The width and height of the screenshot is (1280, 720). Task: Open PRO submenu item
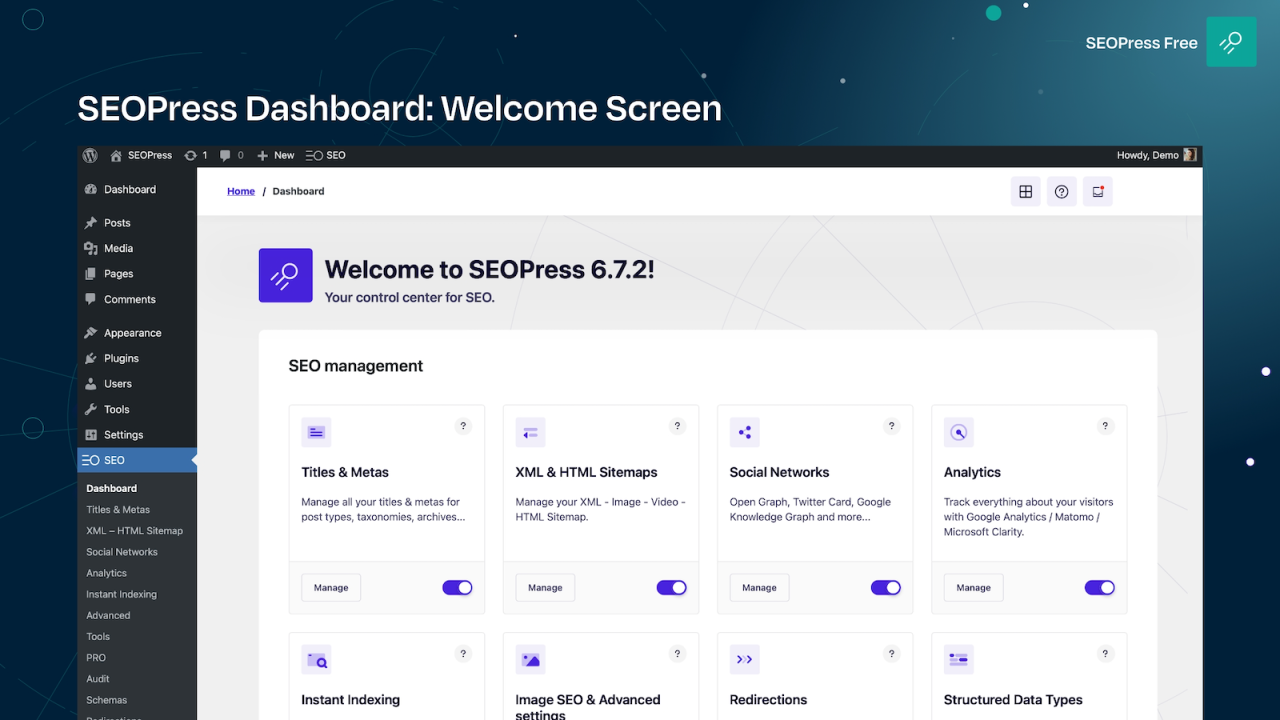pos(96,658)
